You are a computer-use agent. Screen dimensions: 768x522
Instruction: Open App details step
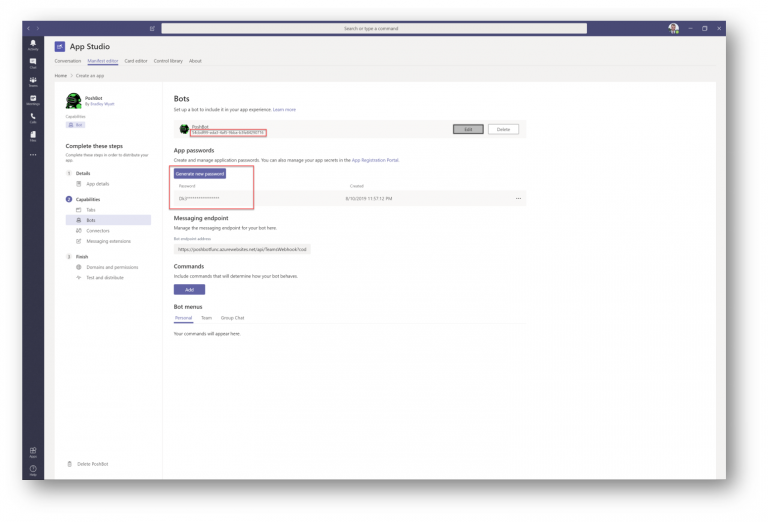[x=97, y=184]
